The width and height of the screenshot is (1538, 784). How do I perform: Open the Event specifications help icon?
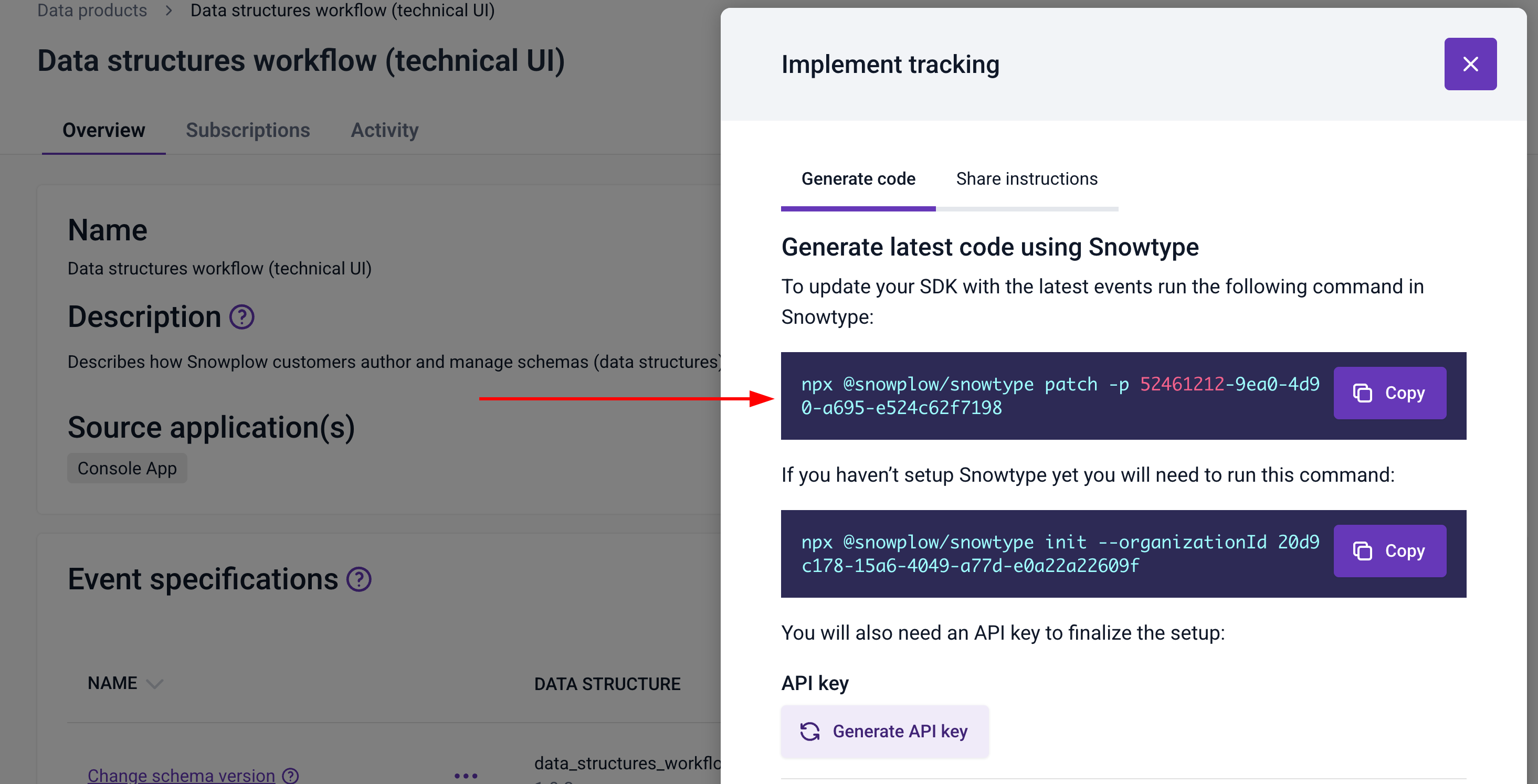(x=359, y=579)
